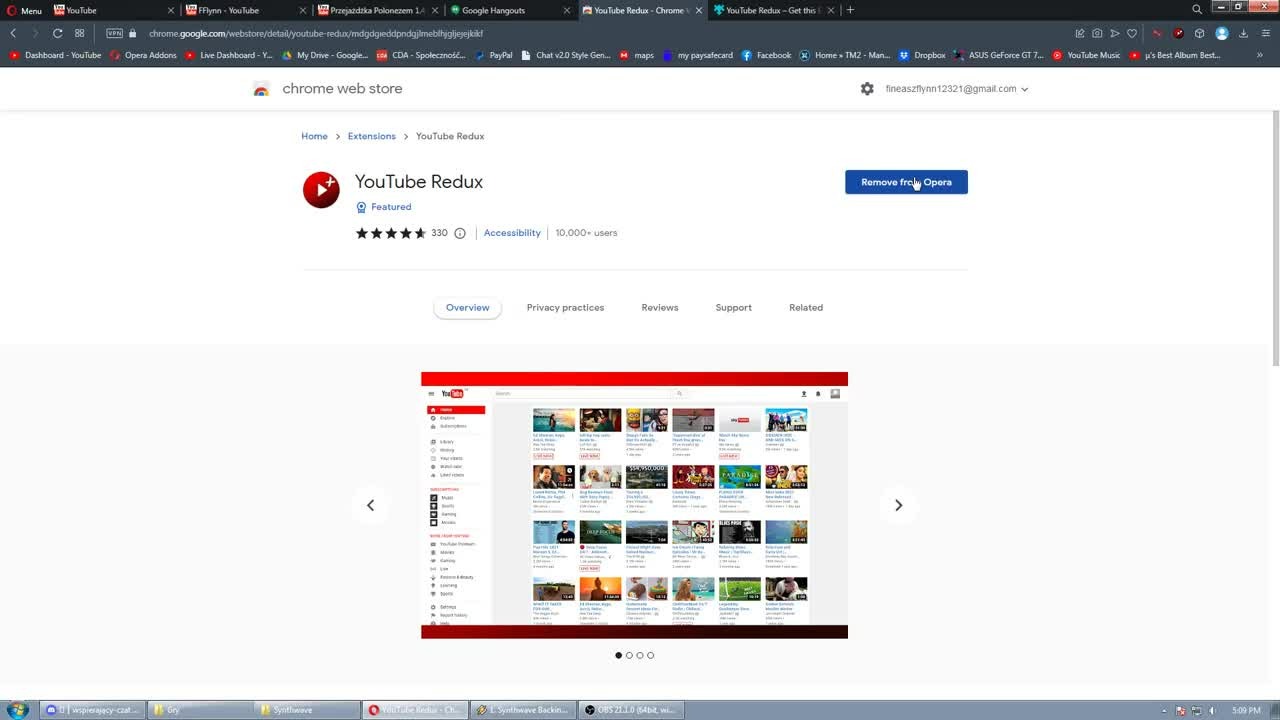
Task: Expand the account email dropdown
Action: coord(956,88)
